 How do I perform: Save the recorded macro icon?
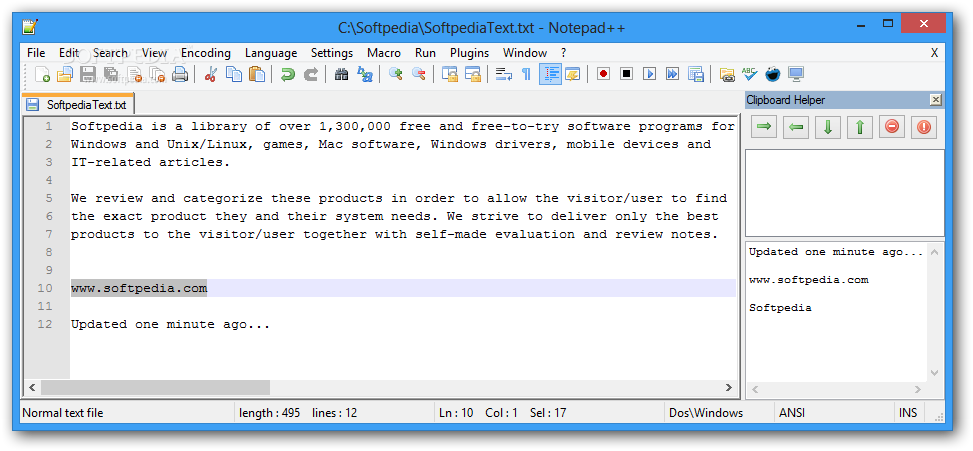point(696,74)
